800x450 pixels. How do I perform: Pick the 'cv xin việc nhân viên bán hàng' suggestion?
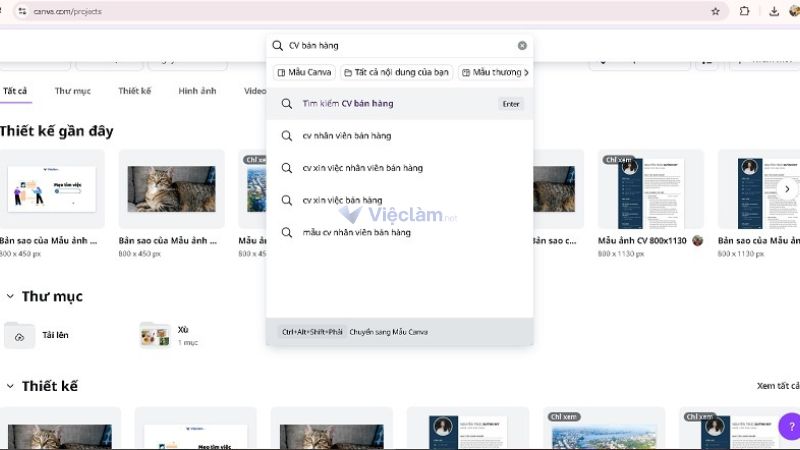point(399,168)
